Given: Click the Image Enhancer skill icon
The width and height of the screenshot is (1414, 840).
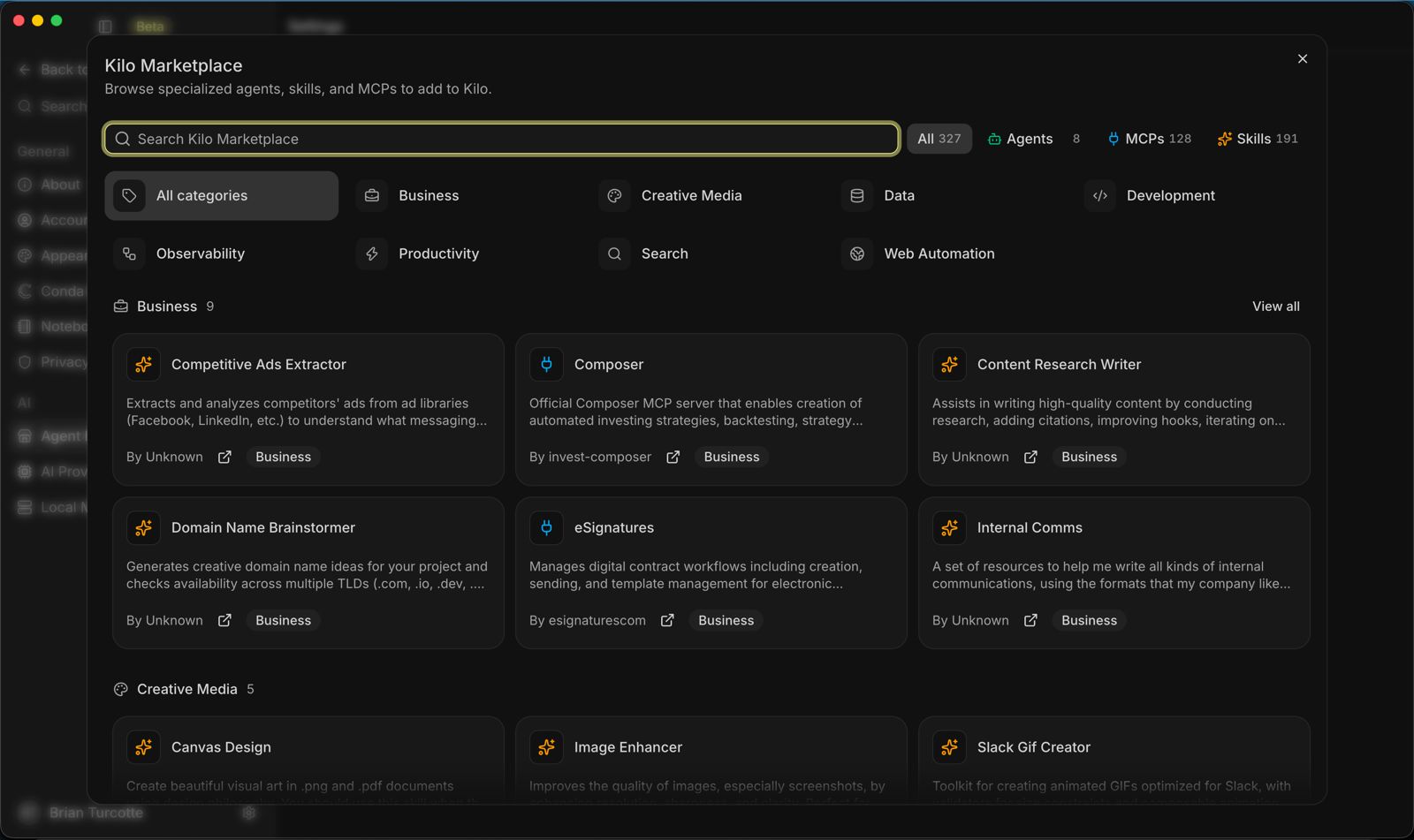Looking at the screenshot, I should click(x=546, y=747).
